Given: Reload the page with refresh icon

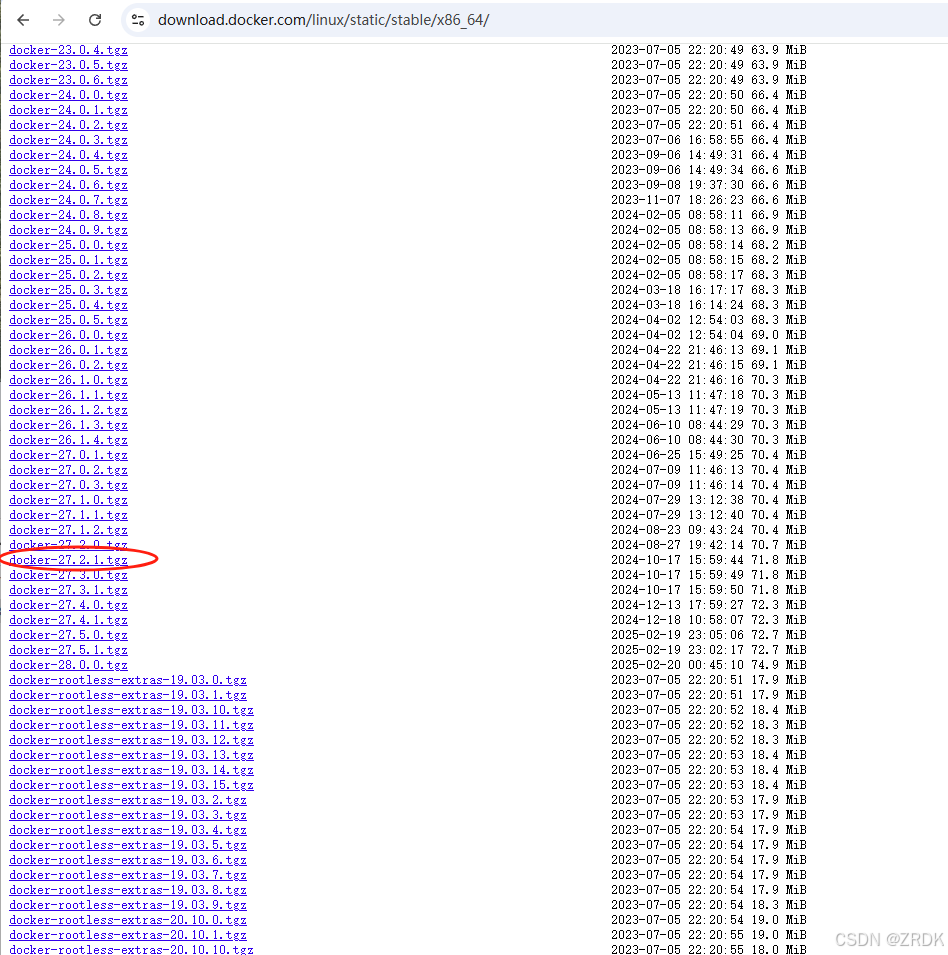Looking at the screenshot, I should click(x=95, y=20).
